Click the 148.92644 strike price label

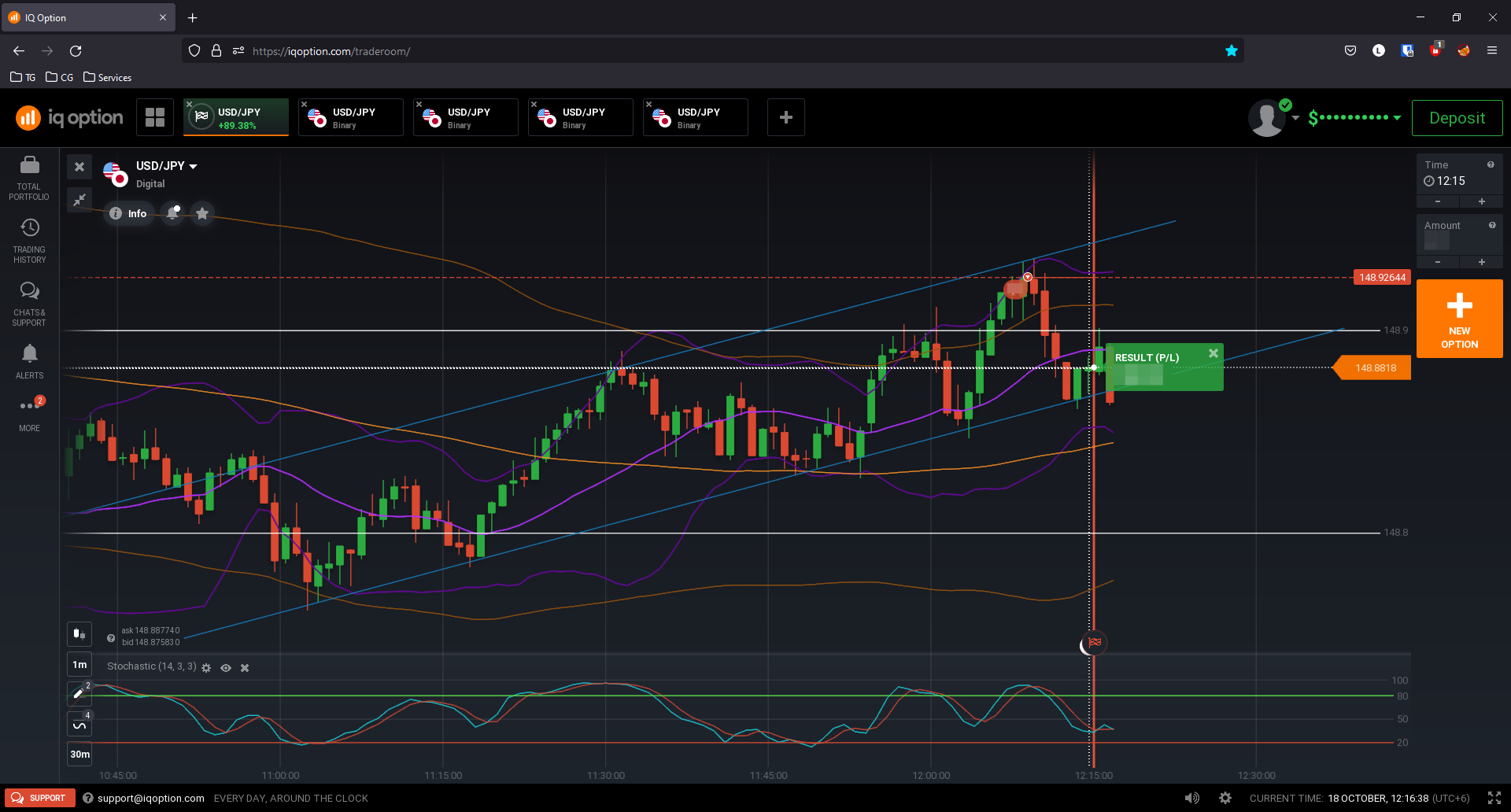point(1382,277)
